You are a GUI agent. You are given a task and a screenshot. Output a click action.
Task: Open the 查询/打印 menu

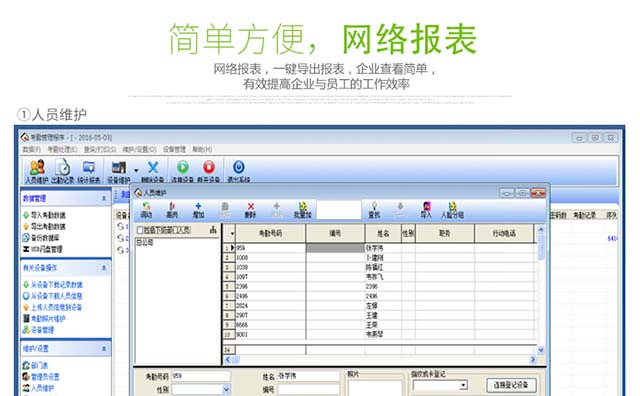coord(100,149)
